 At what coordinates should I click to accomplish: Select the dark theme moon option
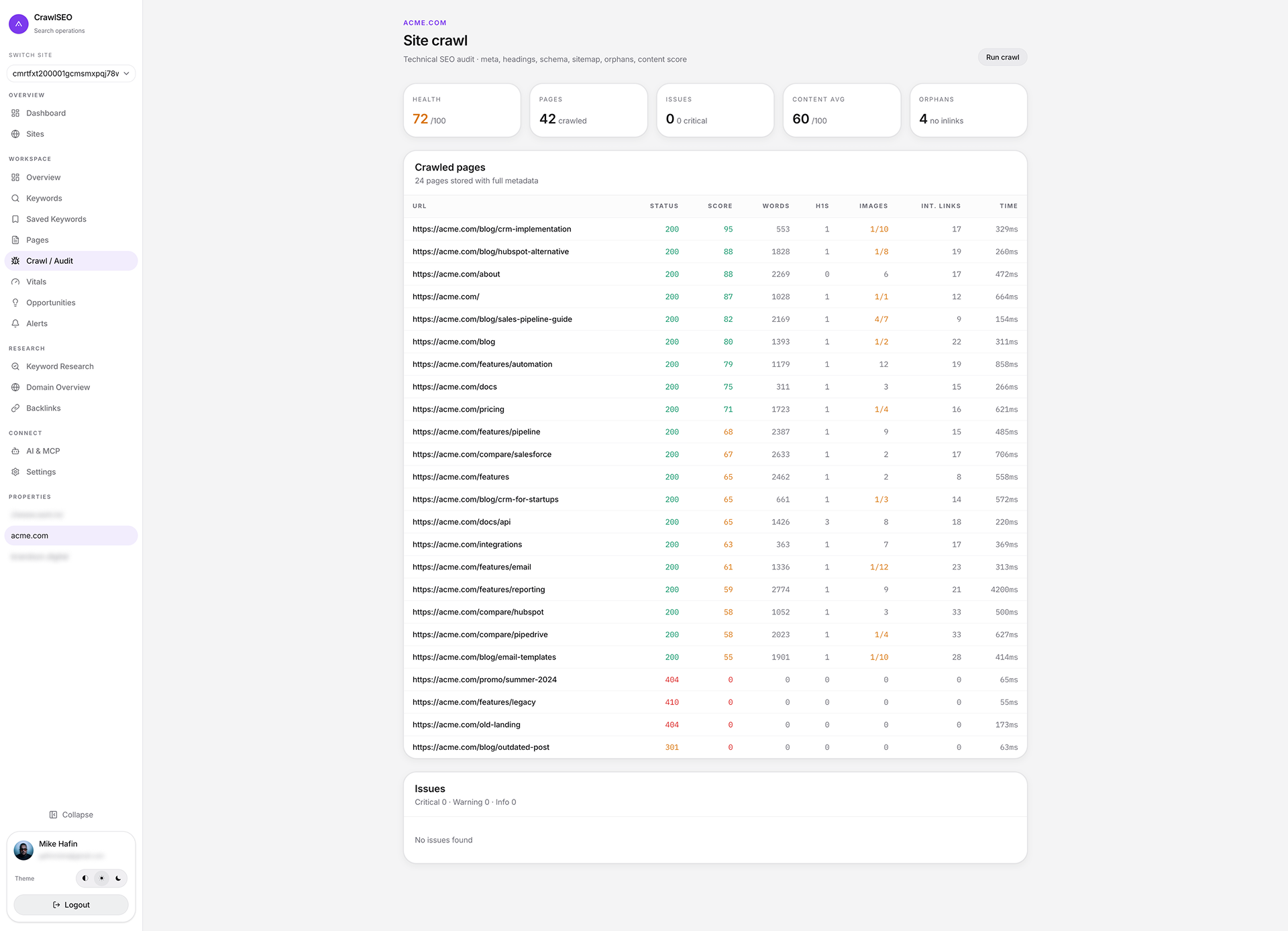(118, 878)
